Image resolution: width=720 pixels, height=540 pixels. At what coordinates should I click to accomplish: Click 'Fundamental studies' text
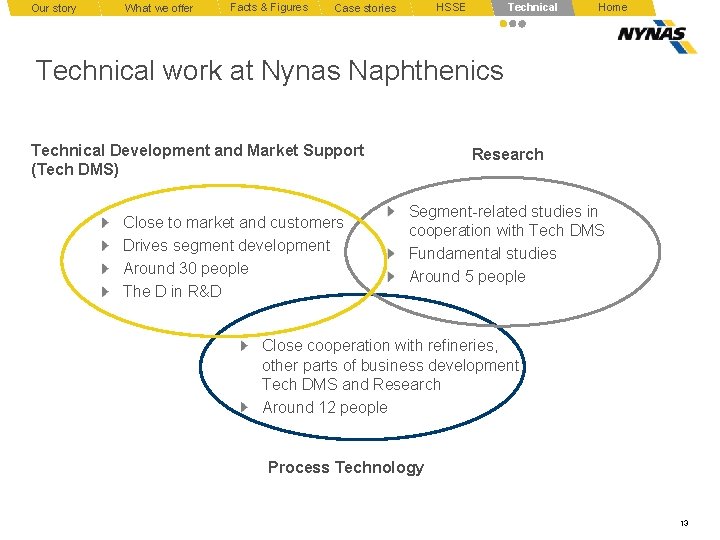click(483, 253)
